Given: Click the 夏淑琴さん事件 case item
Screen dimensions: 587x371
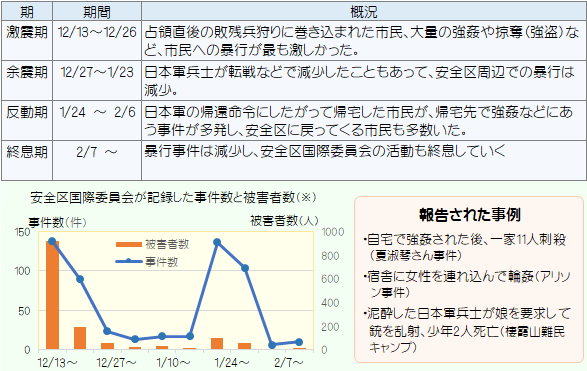Looking at the screenshot, I should 465,247.
